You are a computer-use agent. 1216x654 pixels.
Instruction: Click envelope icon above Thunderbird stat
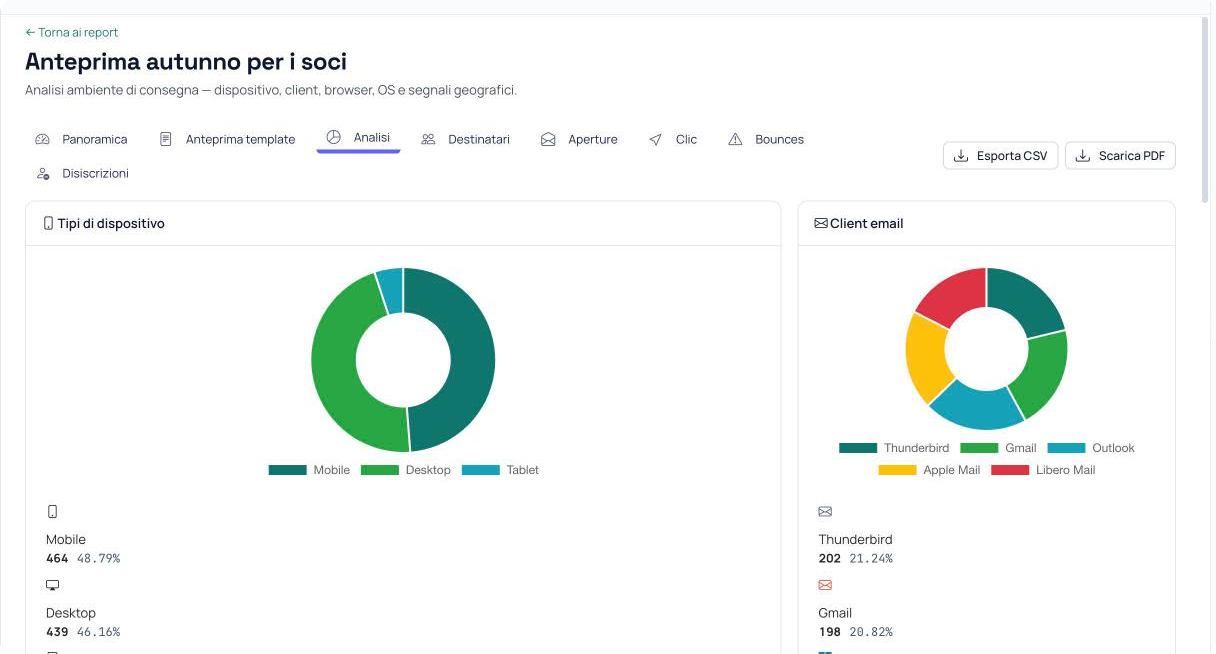point(825,512)
